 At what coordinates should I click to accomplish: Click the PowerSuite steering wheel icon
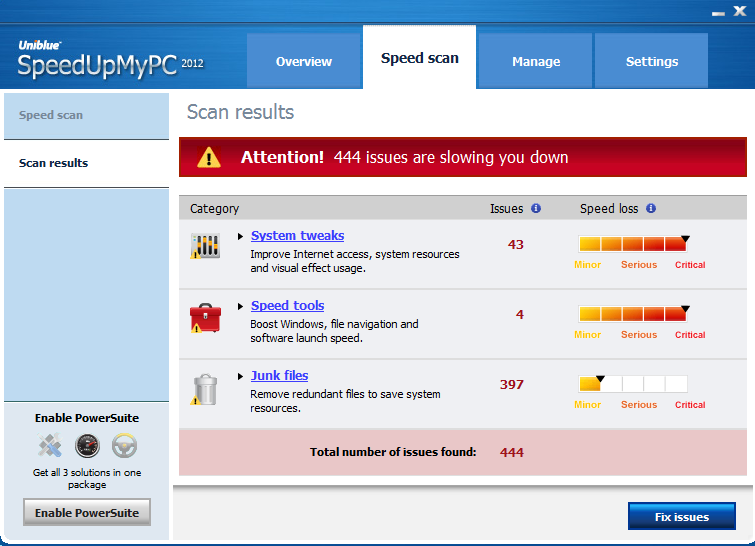[x=124, y=445]
